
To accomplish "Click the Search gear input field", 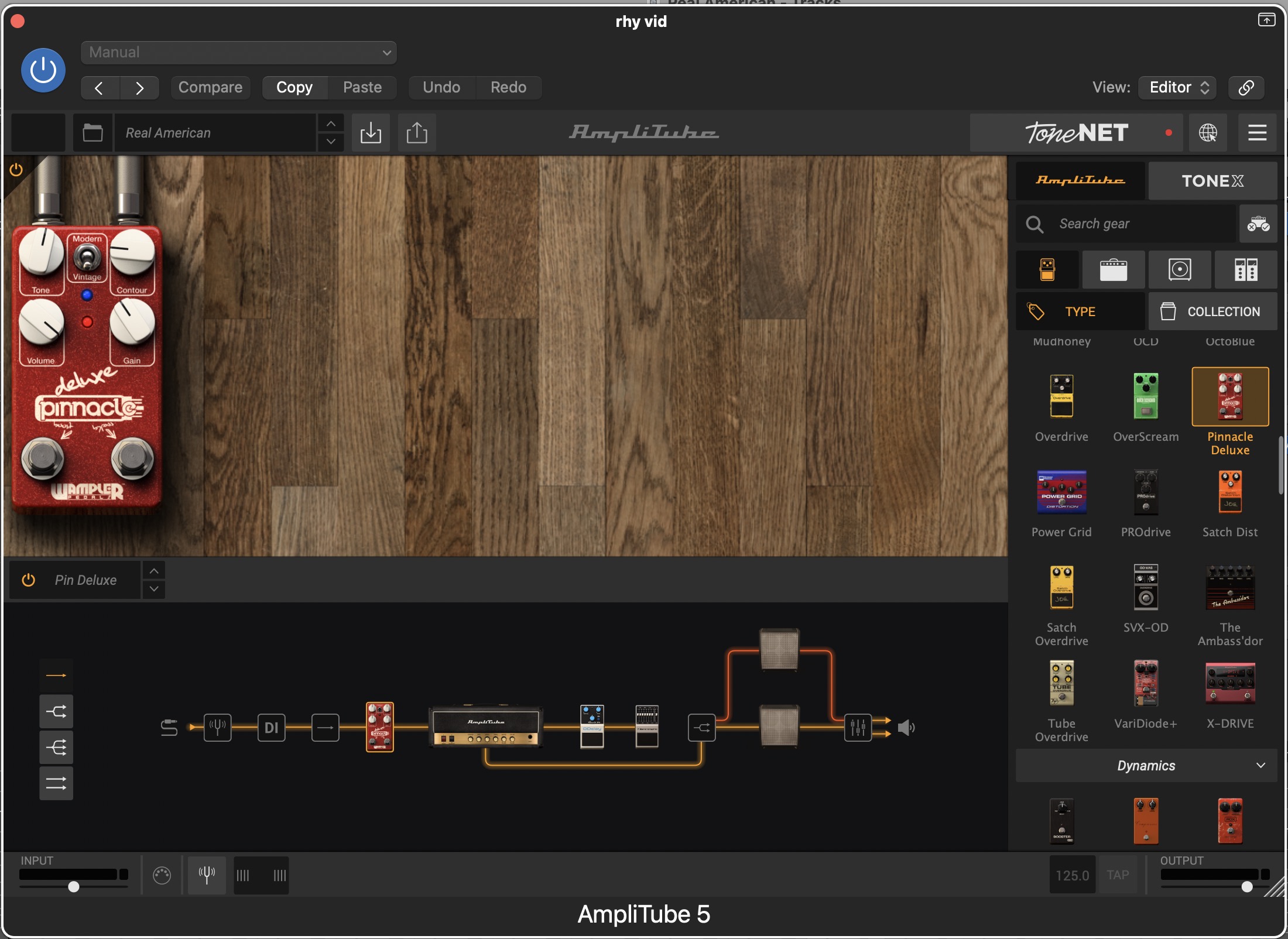I will [x=1126, y=224].
